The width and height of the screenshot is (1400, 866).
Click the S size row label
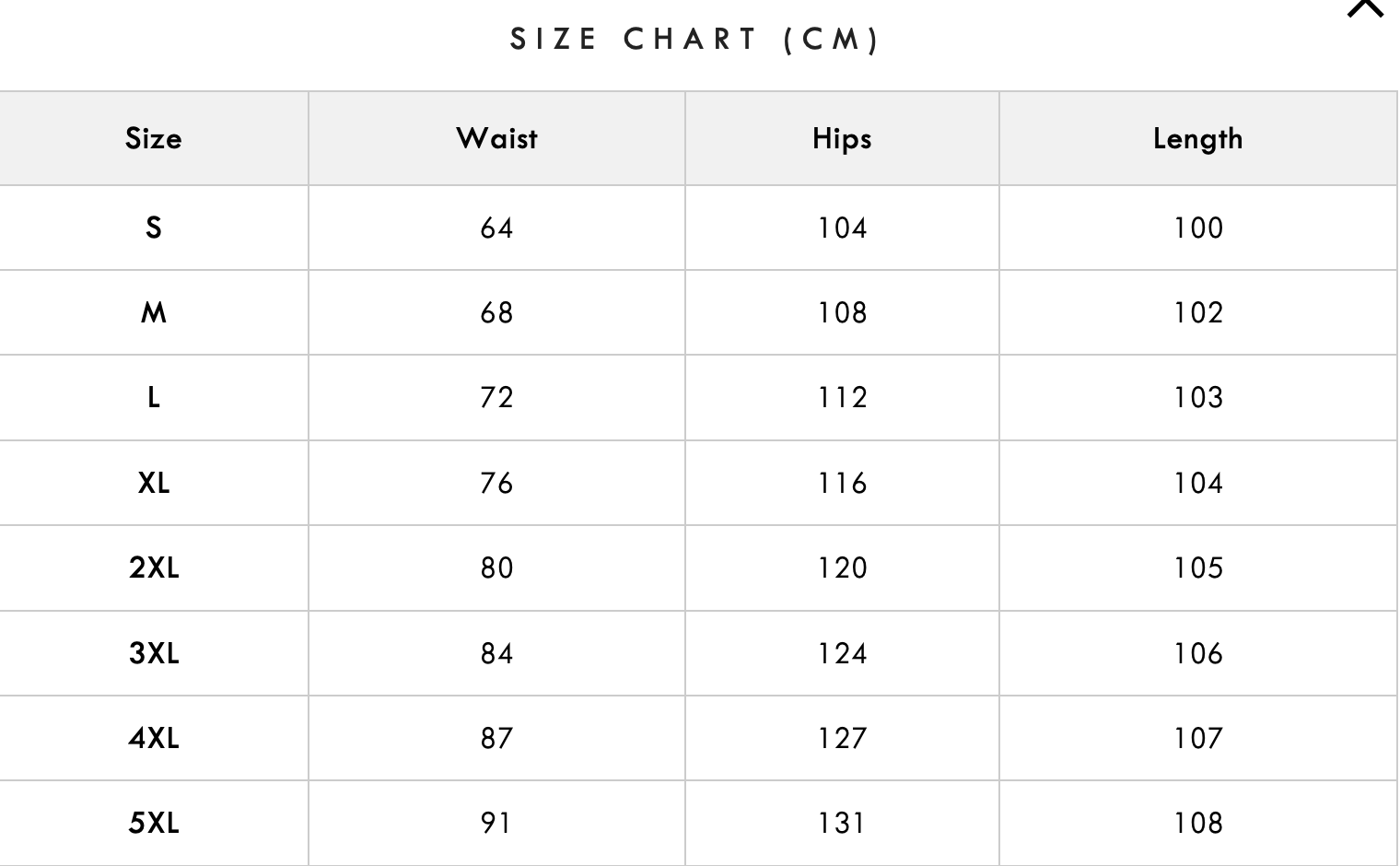(x=154, y=228)
